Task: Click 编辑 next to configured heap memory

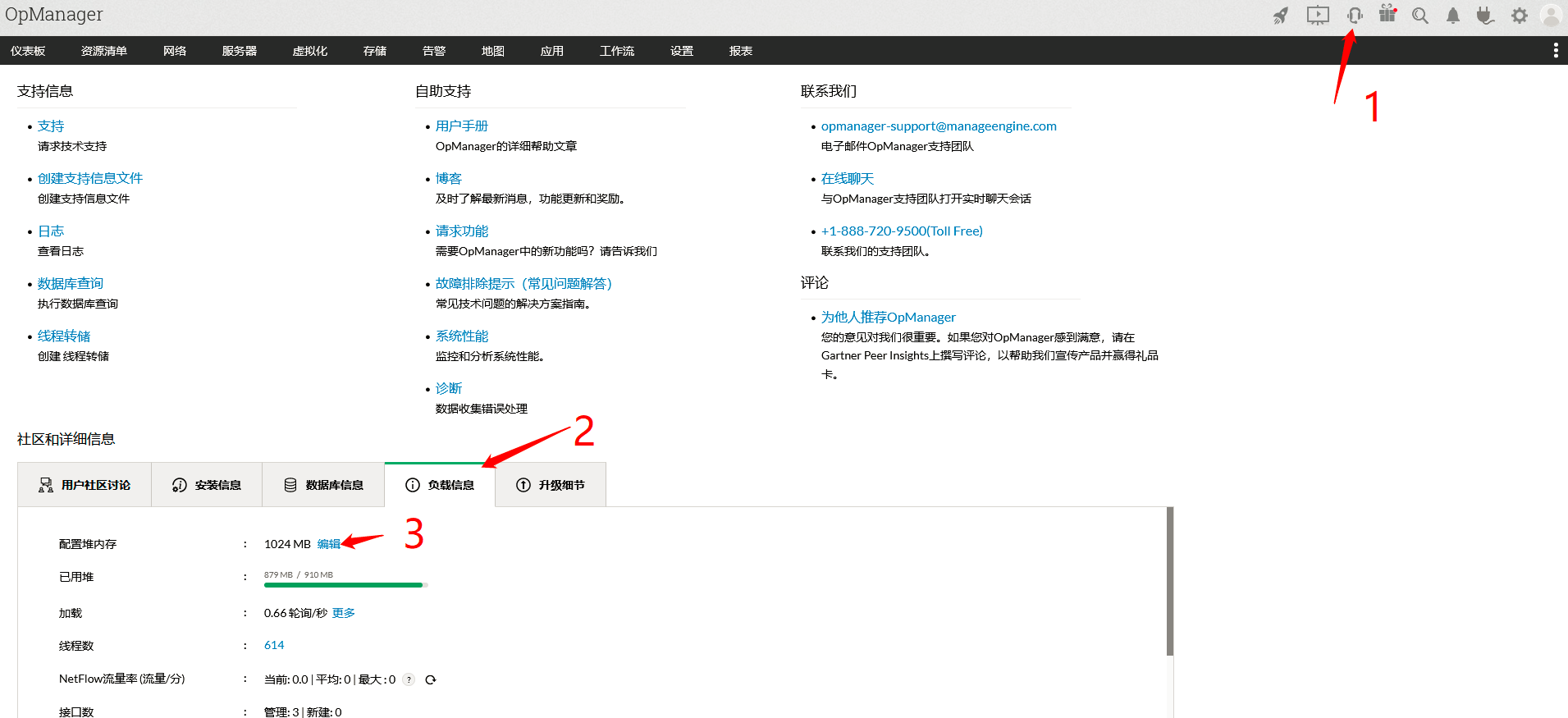Action: click(329, 544)
